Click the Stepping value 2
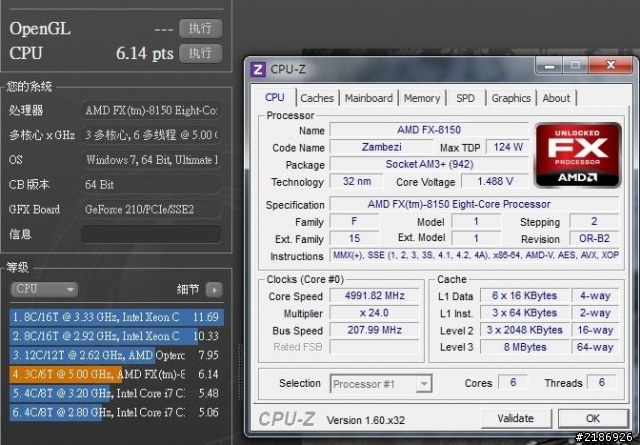This screenshot has width=640, height=445. pos(594,221)
